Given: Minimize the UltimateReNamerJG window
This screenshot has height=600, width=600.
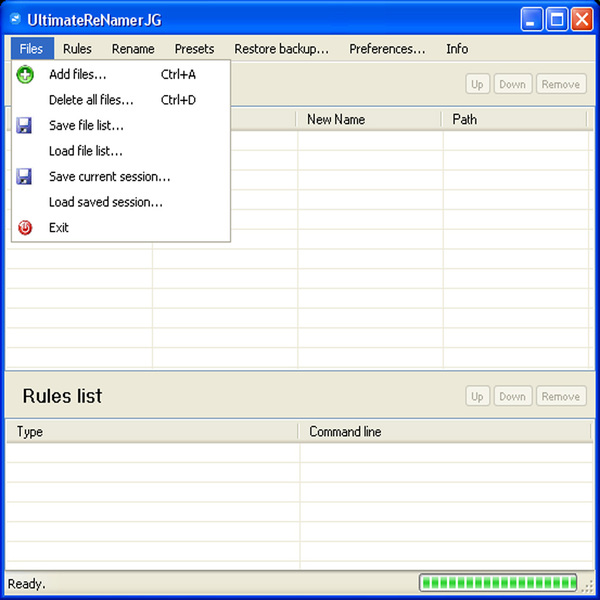Looking at the screenshot, I should (x=532, y=19).
